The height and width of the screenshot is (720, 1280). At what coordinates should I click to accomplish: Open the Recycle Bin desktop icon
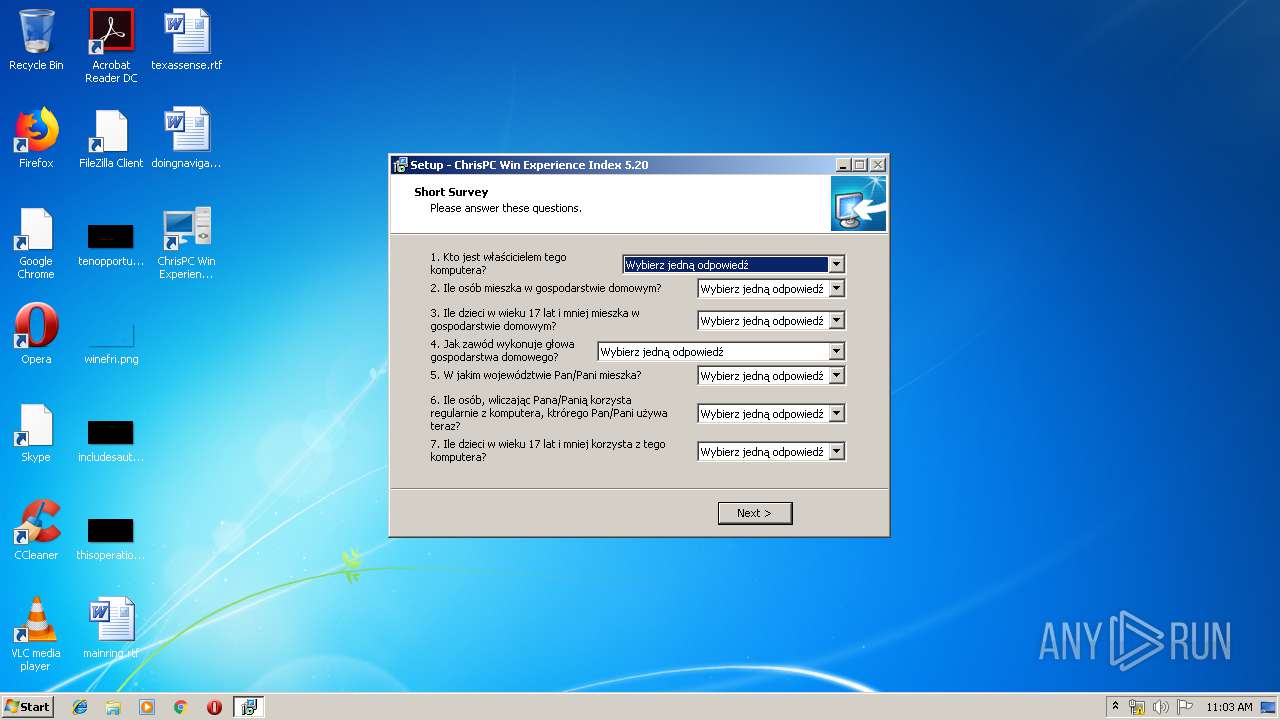pyautogui.click(x=36, y=40)
